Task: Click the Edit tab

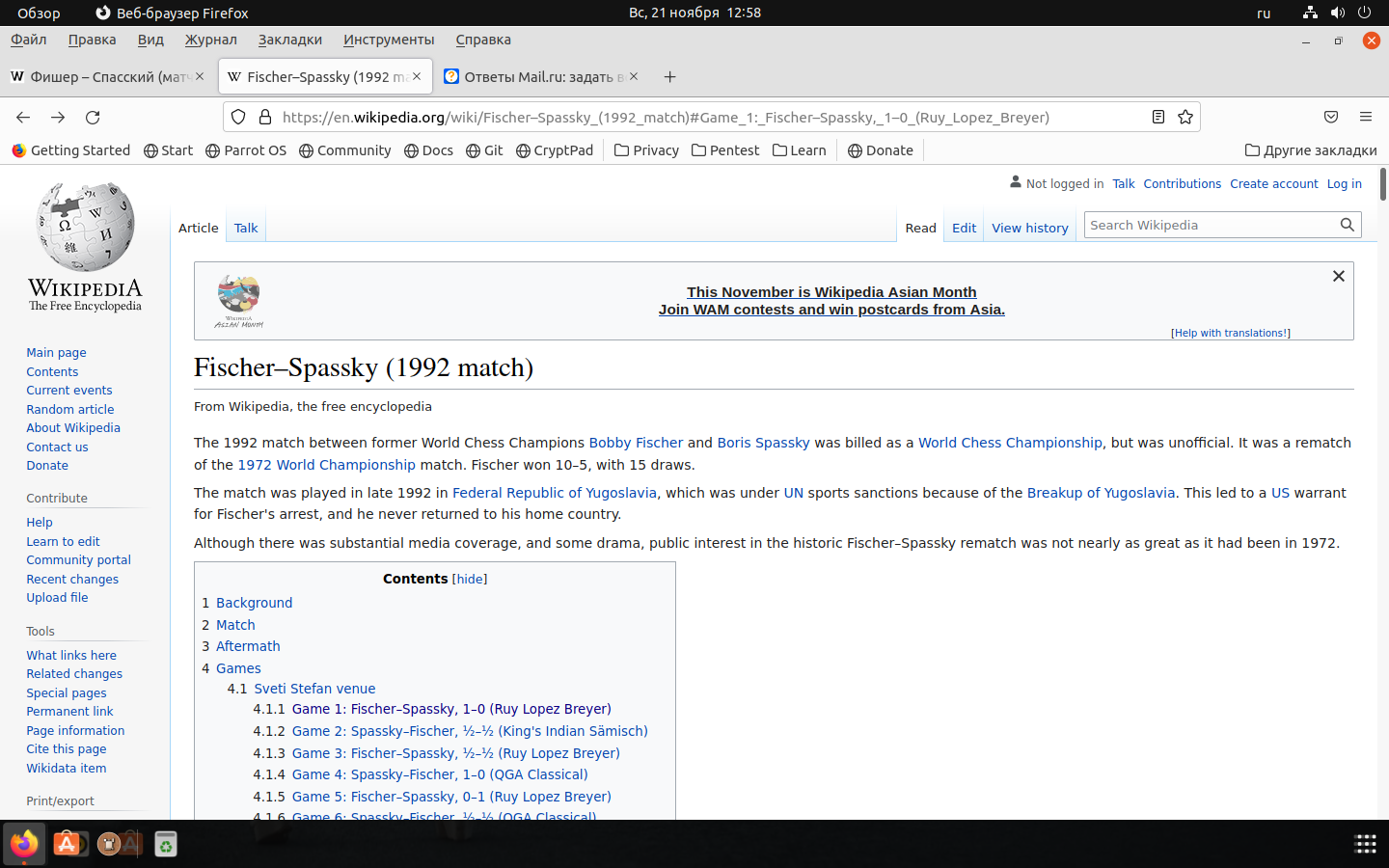Action: pyautogui.click(x=964, y=228)
